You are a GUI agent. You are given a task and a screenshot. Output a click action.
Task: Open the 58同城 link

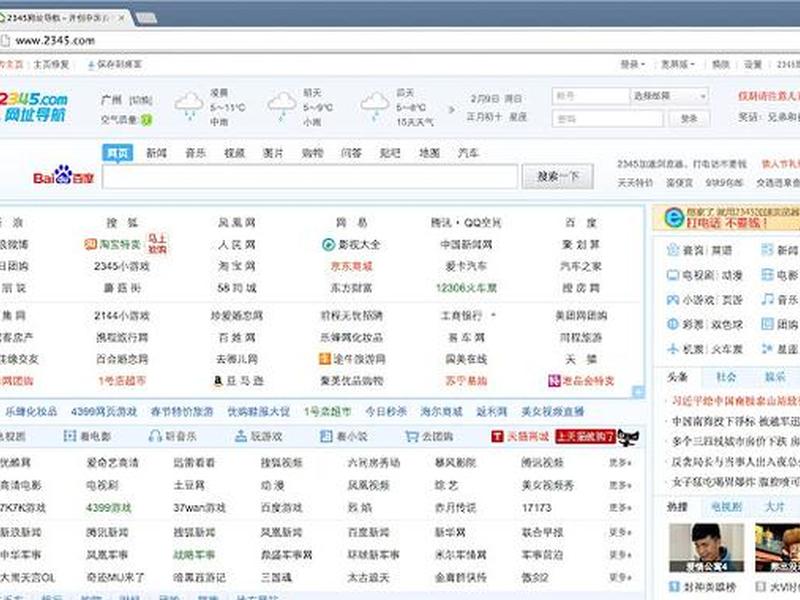pos(237,288)
